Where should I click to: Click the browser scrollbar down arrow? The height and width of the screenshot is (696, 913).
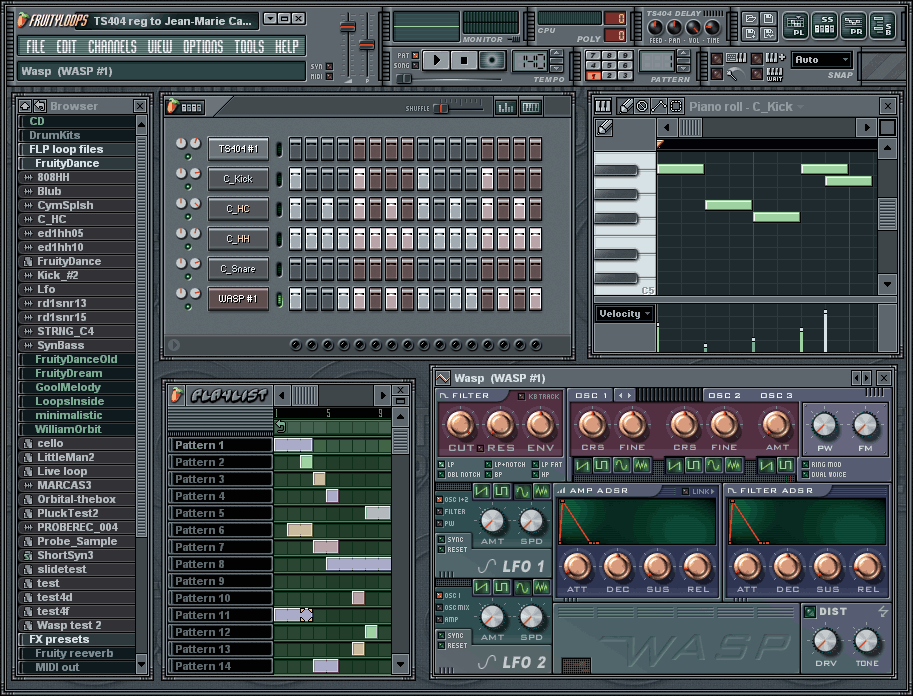(x=141, y=664)
